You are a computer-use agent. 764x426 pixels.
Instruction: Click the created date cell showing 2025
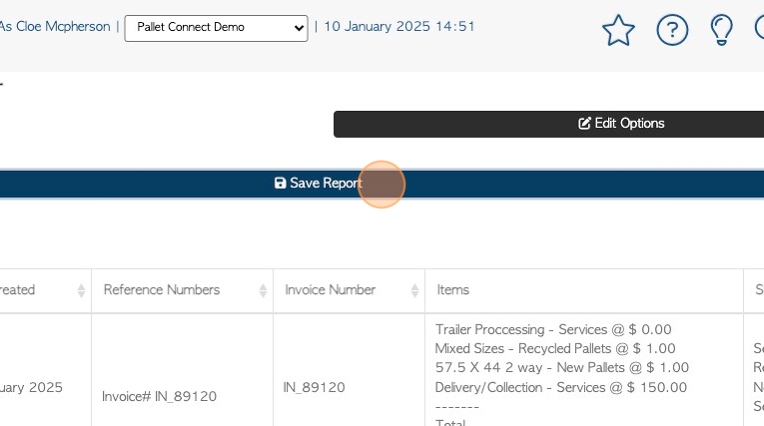(x=33, y=388)
